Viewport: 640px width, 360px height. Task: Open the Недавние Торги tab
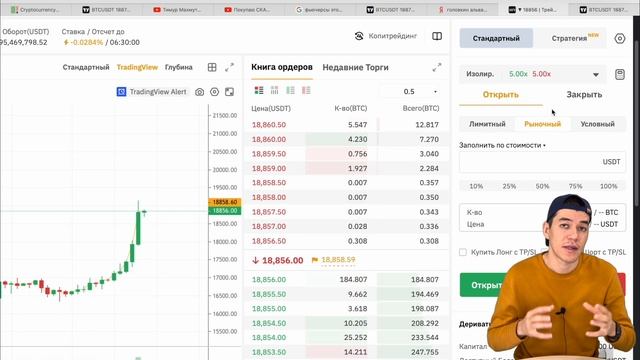[355, 67]
